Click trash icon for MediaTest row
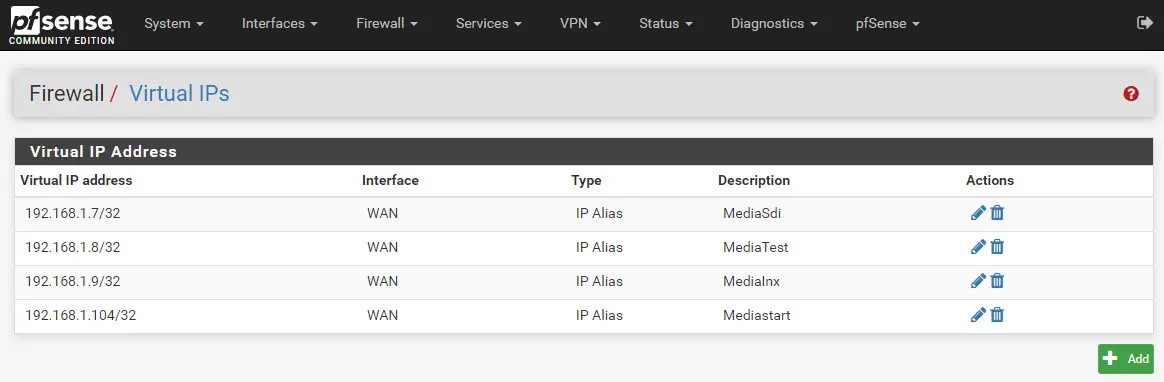Viewport: 1164px width, 382px height. click(997, 247)
